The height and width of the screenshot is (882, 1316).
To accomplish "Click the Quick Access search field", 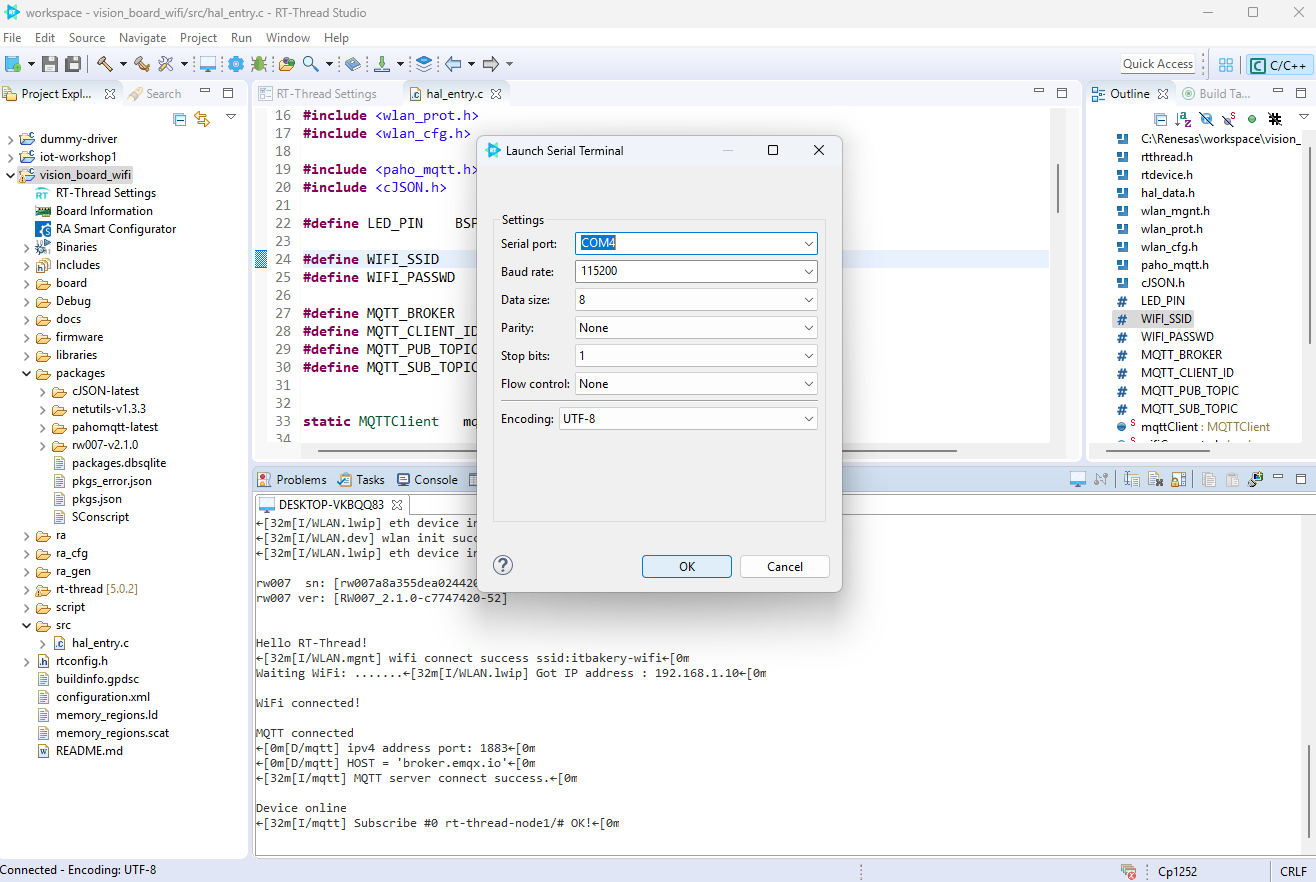I will (1157, 64).
